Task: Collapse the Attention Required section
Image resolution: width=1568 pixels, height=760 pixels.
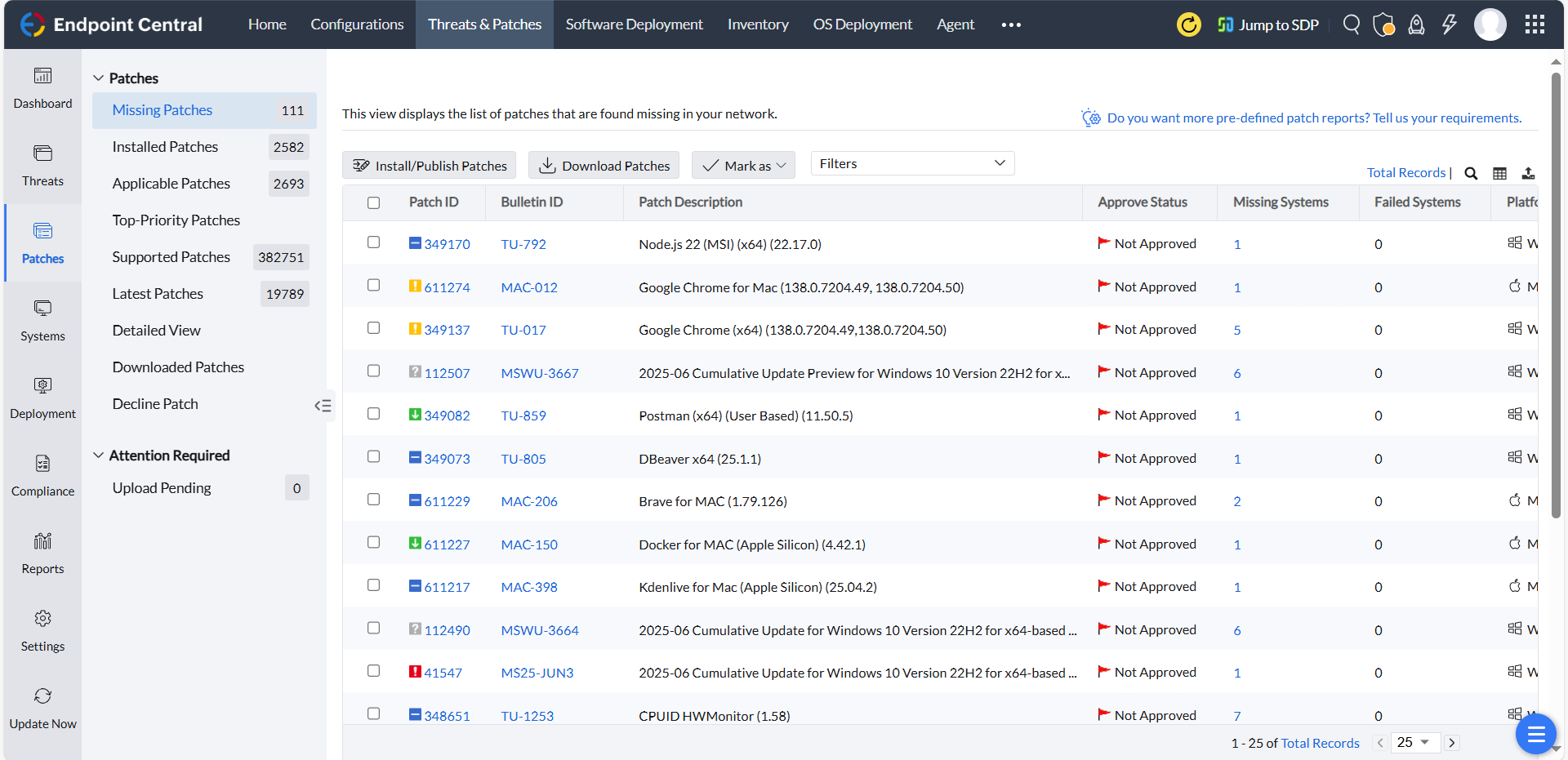Action: (99, 456)
